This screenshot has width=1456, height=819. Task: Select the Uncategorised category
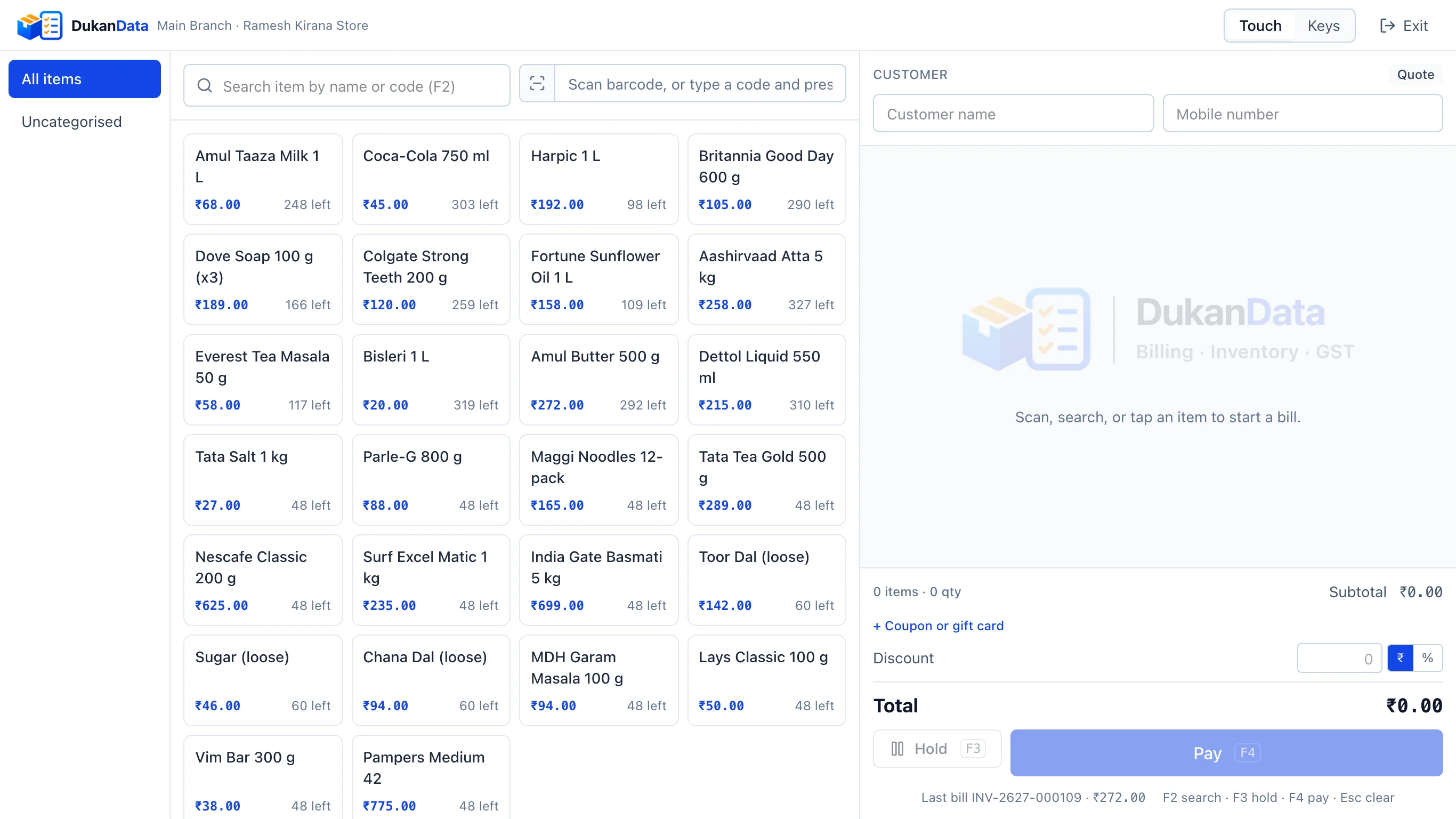click(85, 122)
